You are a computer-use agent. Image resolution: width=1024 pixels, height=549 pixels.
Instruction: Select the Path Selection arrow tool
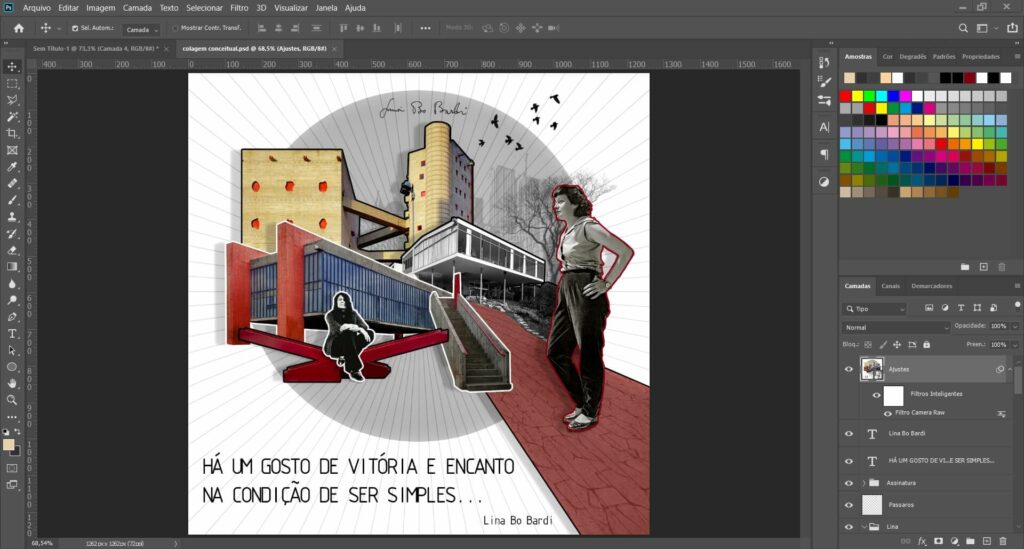12,350
